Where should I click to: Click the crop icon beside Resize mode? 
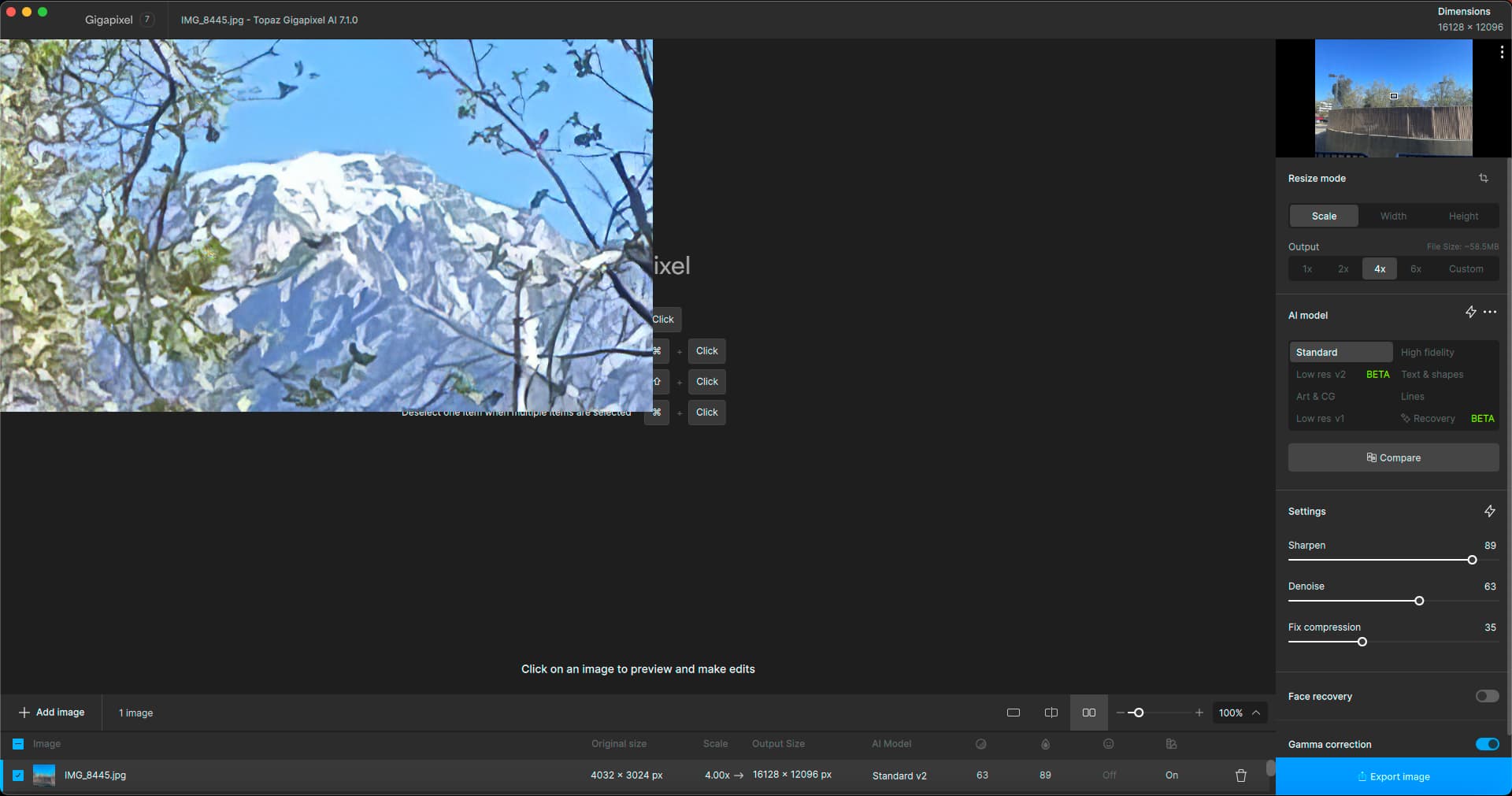tap(1483, 178)
